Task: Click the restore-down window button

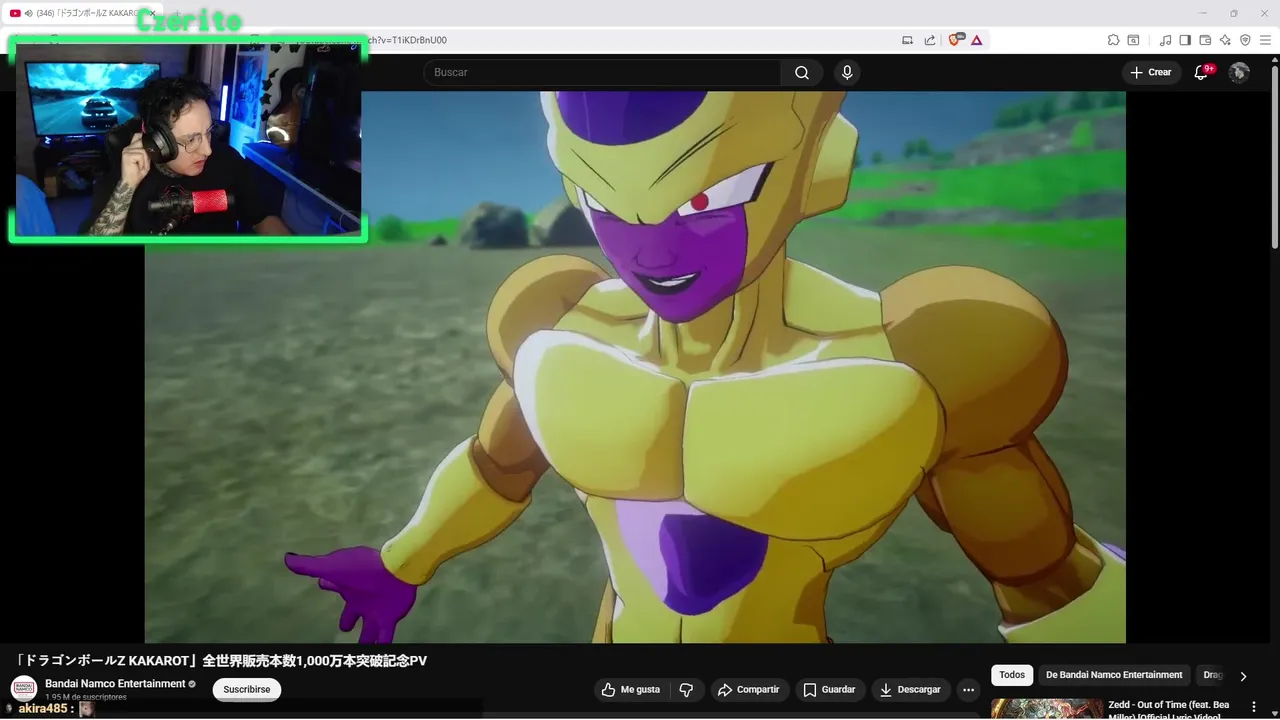Action: 1233,13
